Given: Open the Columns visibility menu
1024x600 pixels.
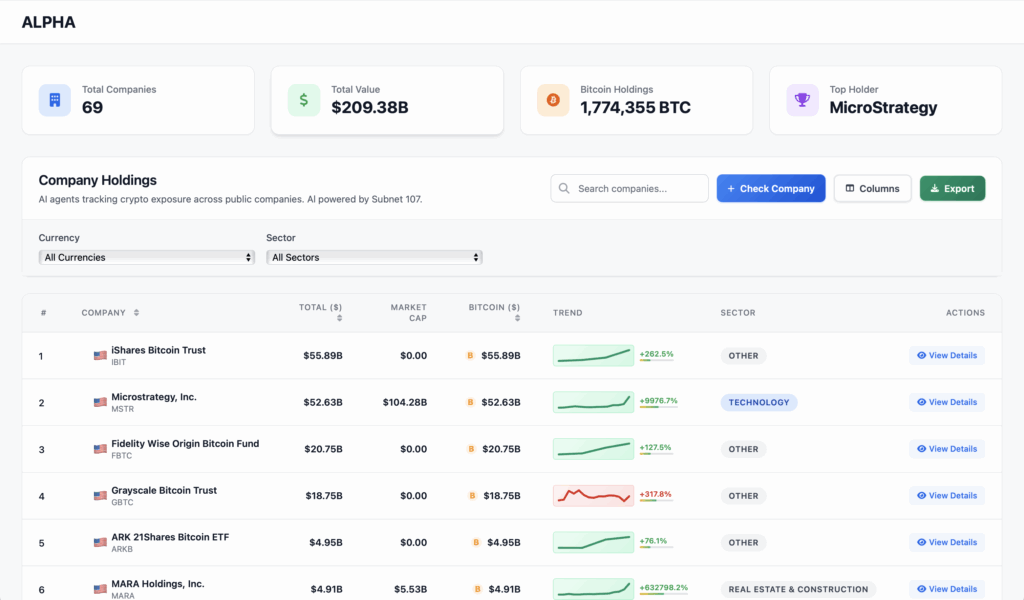Looking at the screenshot, I should (871, 188).
